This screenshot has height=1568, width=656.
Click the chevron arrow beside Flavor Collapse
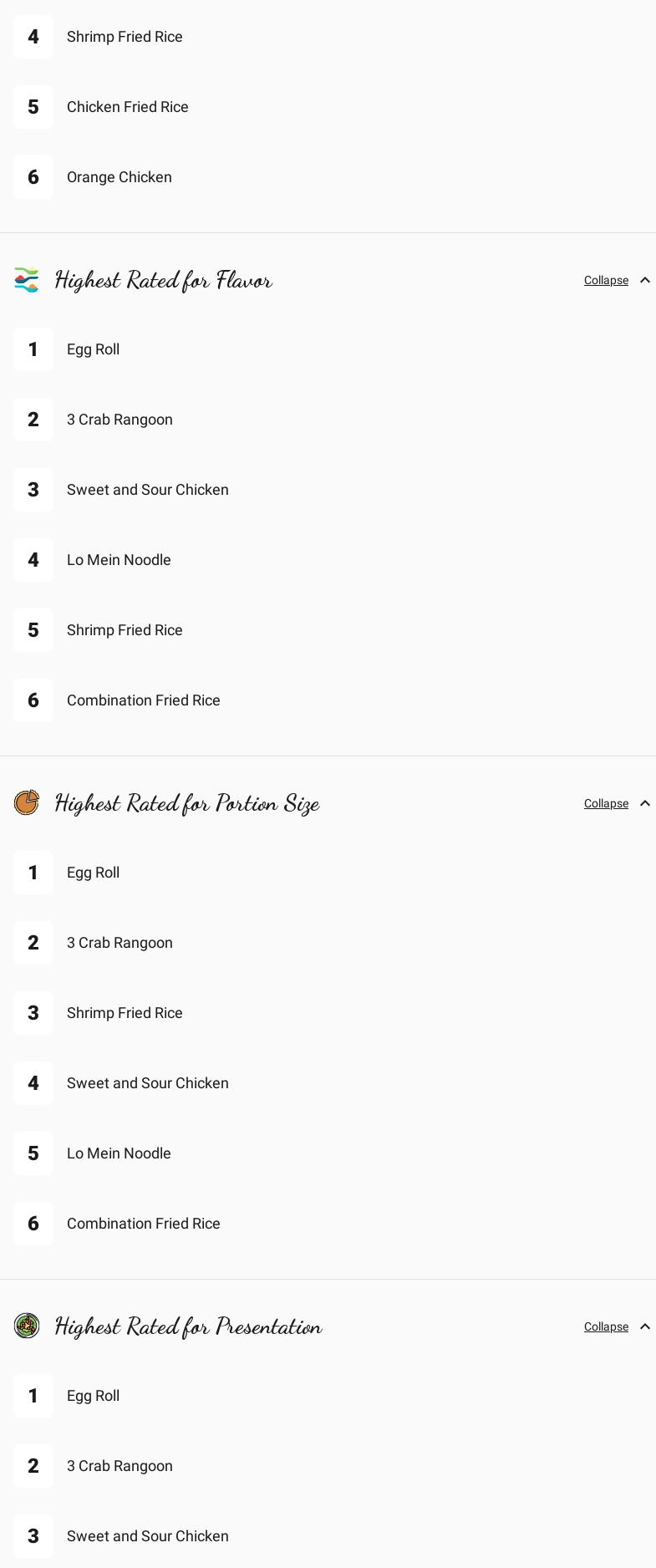pyautogui.click(x=645, y=281)
